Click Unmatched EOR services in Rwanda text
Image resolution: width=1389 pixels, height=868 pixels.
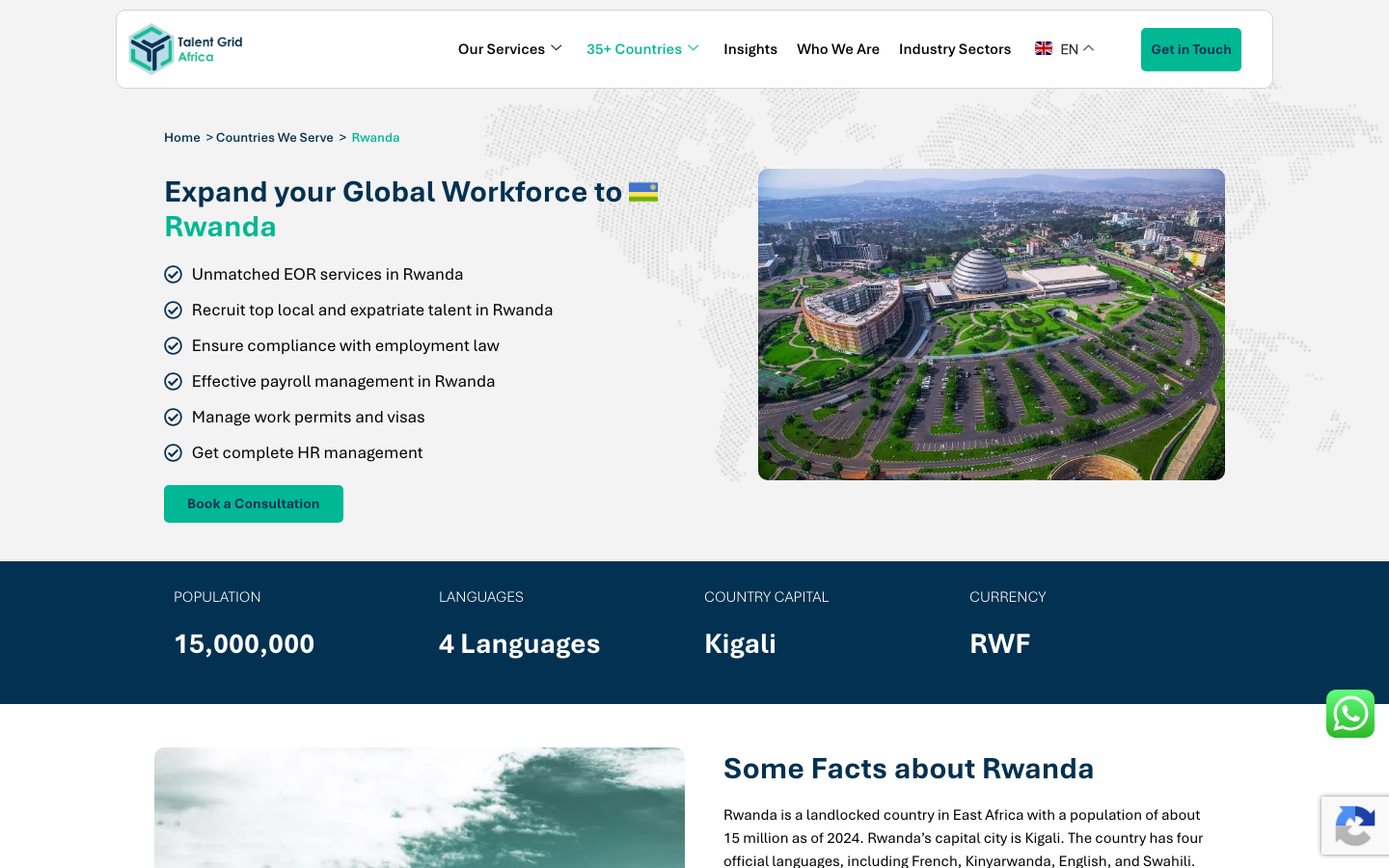pyautogui.click(x=327, y=275)
